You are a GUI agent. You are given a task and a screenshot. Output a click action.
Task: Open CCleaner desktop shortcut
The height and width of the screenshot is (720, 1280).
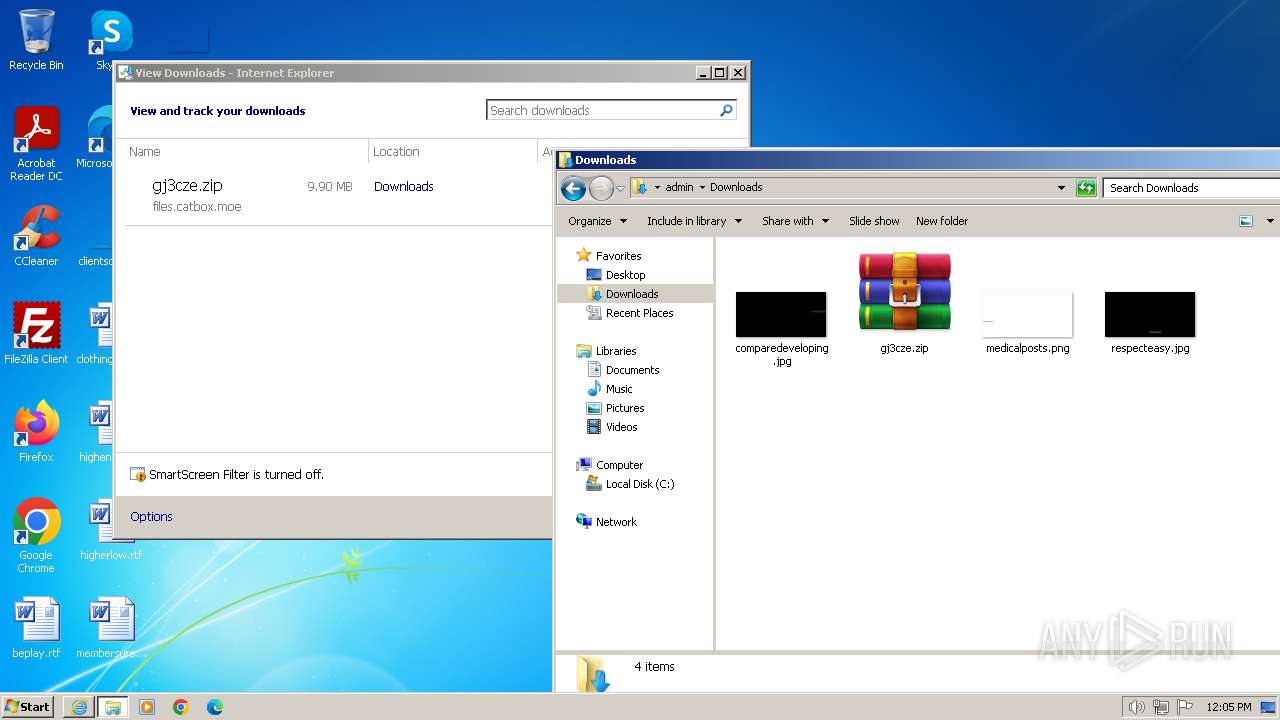[x=36, y=236]
